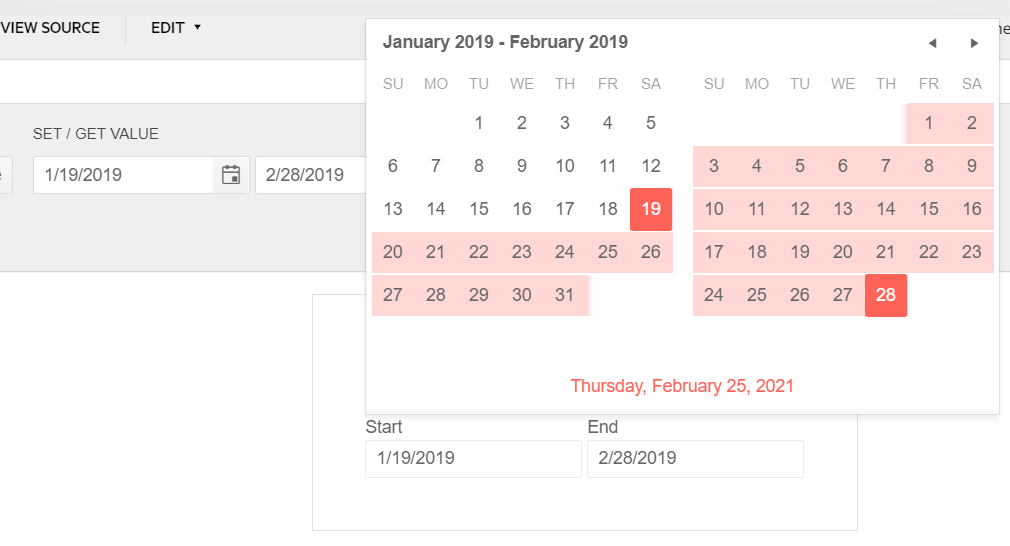This screenshot has width=1010, height=546.
Task: Focus the 1/19/2019 picker input
Action: tap(124, 174)
